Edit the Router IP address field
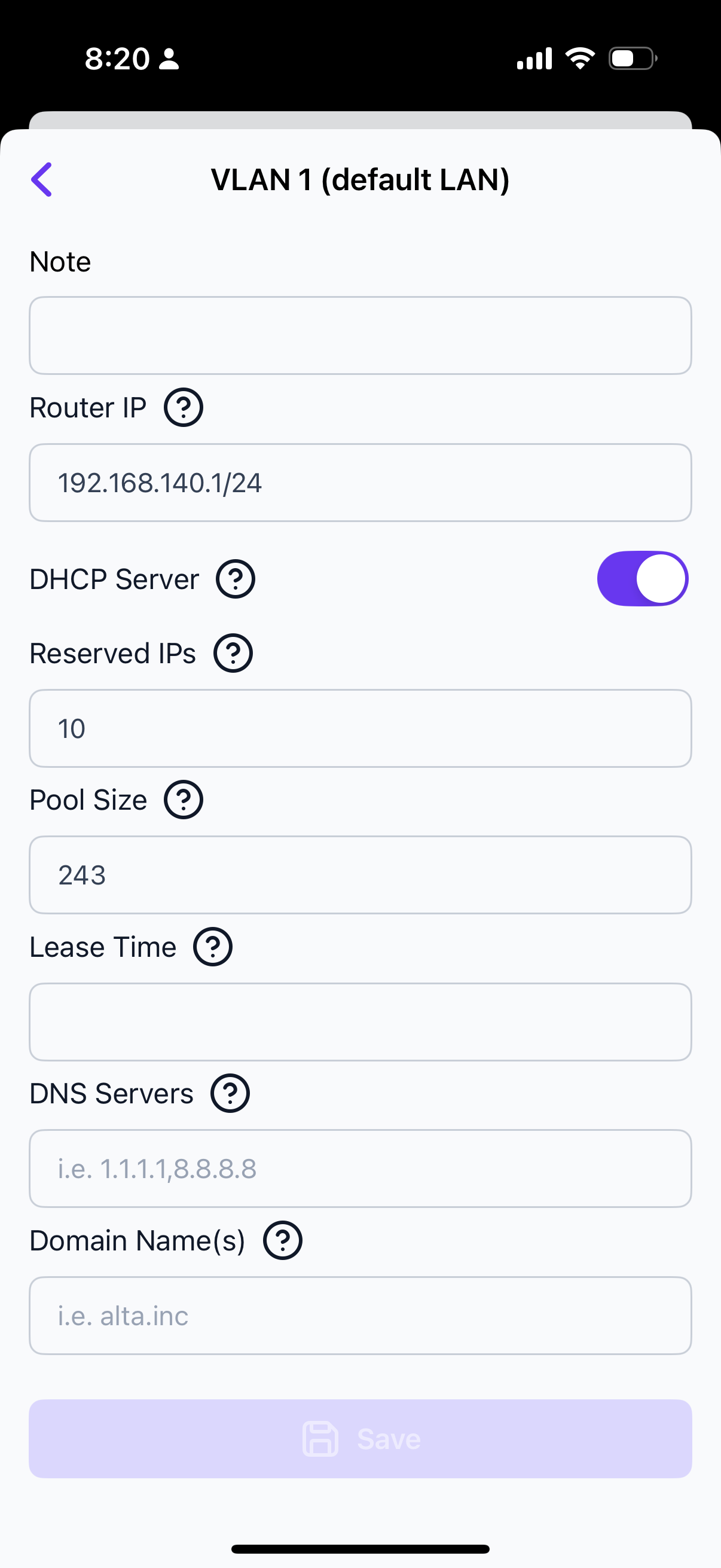 (x=360, y=483)
